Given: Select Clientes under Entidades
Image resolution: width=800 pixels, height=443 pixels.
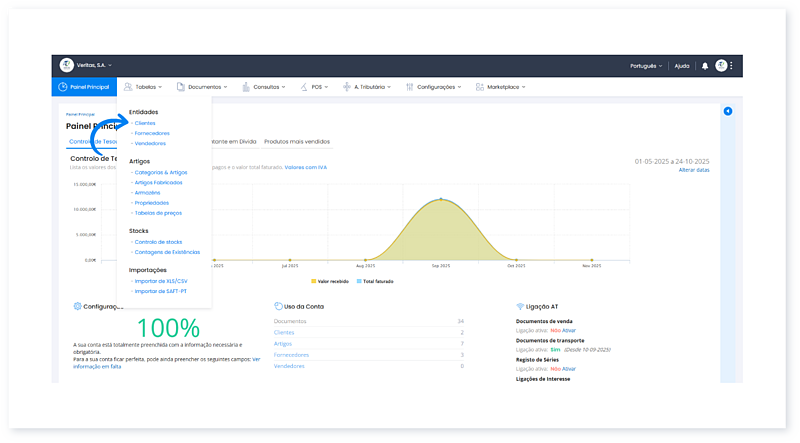Looking at the screenshot, I should pyautogui.click(x=144, y=122).
